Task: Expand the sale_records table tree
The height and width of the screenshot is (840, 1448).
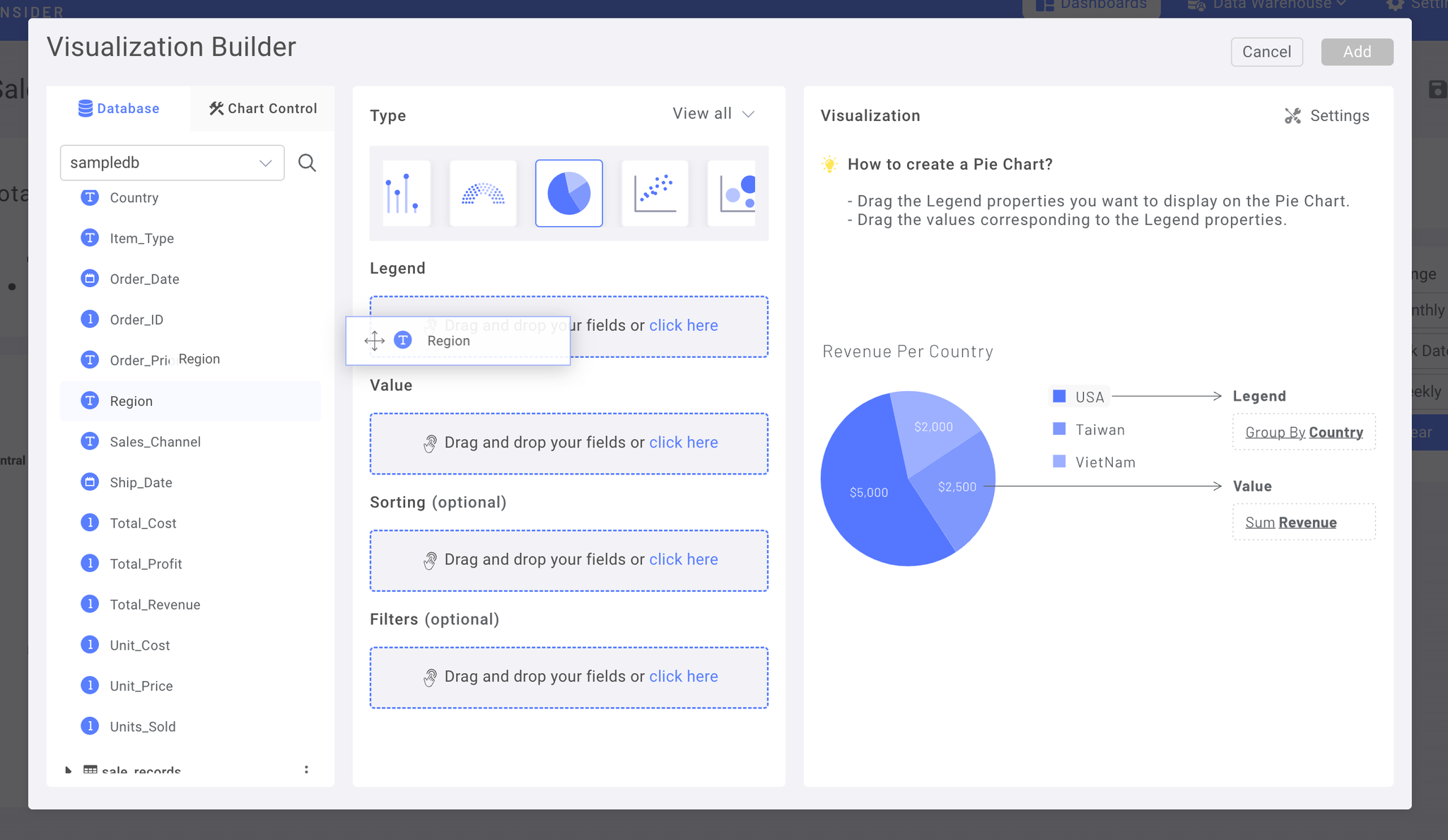Action: point(68,770)
